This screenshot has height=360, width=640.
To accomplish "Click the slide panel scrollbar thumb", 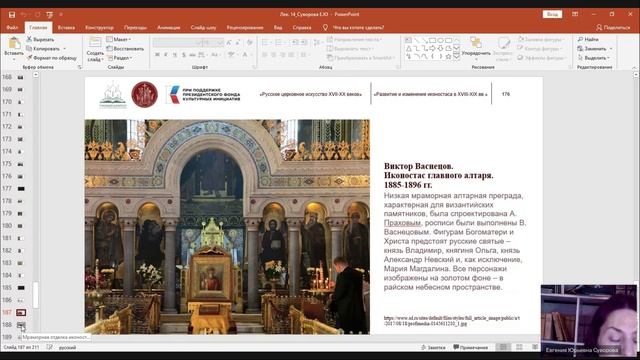I will pyautogui.click(x=36, y=295).
